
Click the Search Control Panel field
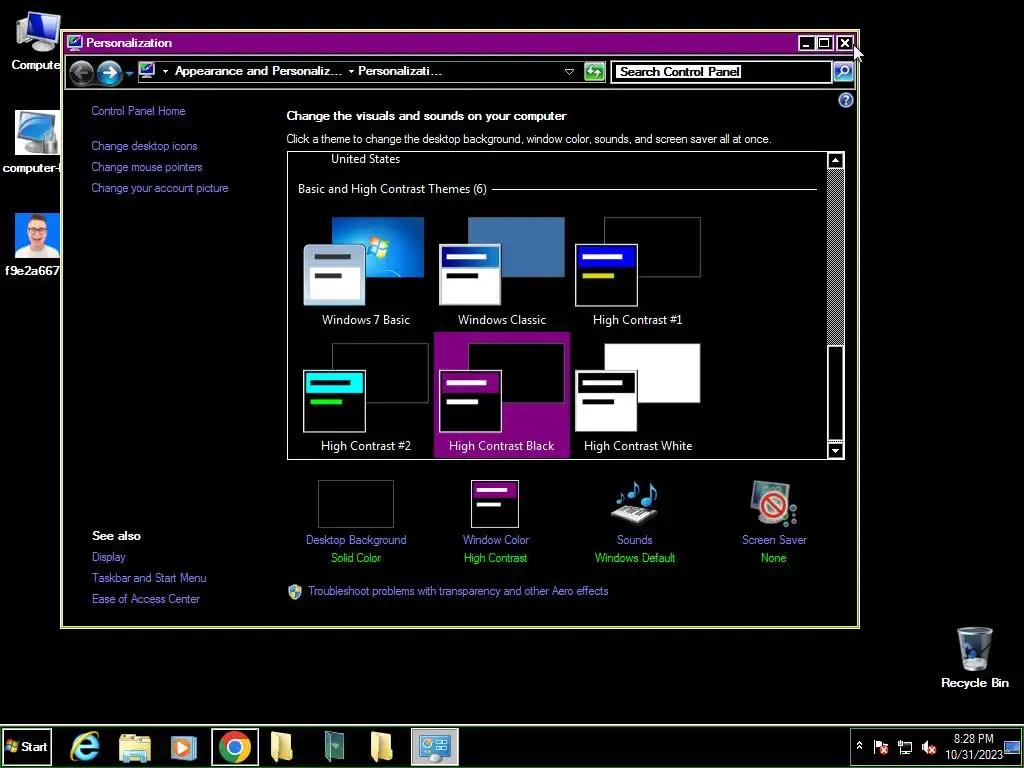(x=721, y=72)
